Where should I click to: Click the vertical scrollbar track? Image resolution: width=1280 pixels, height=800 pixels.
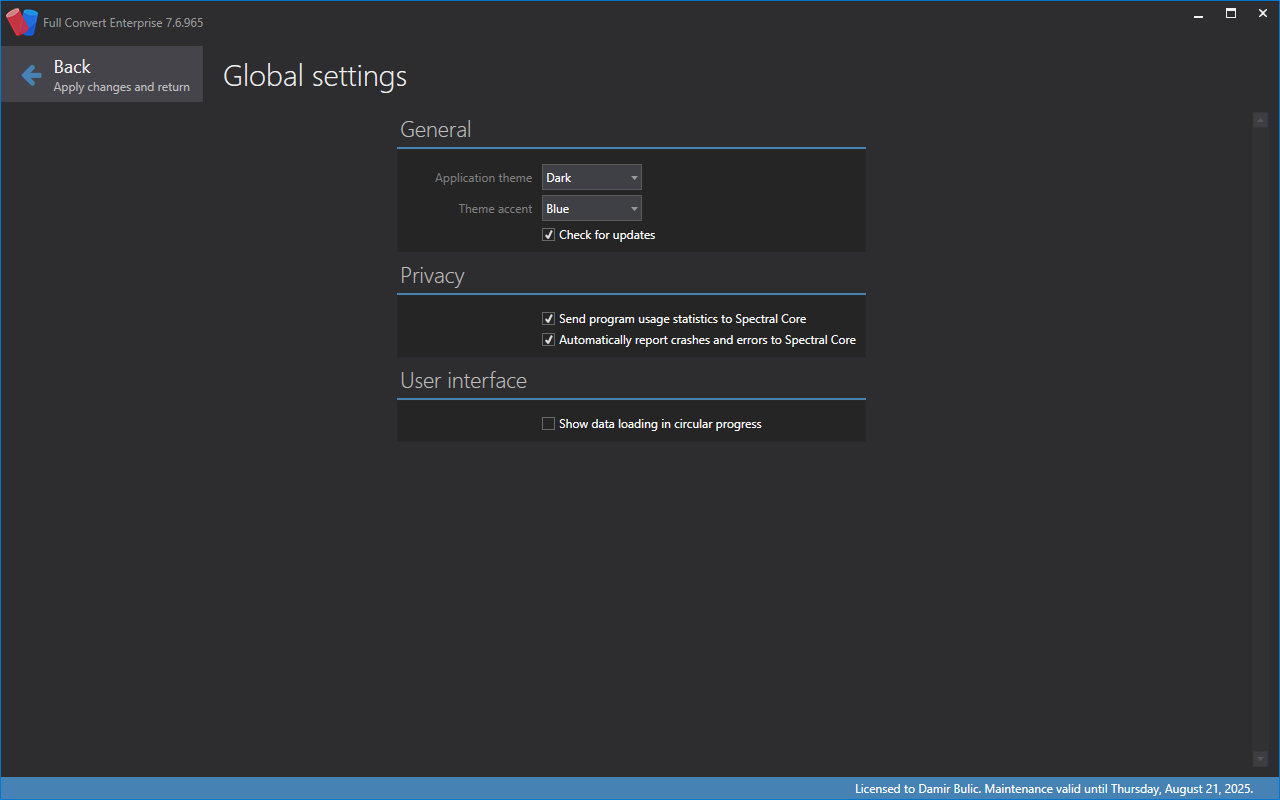1260,440
